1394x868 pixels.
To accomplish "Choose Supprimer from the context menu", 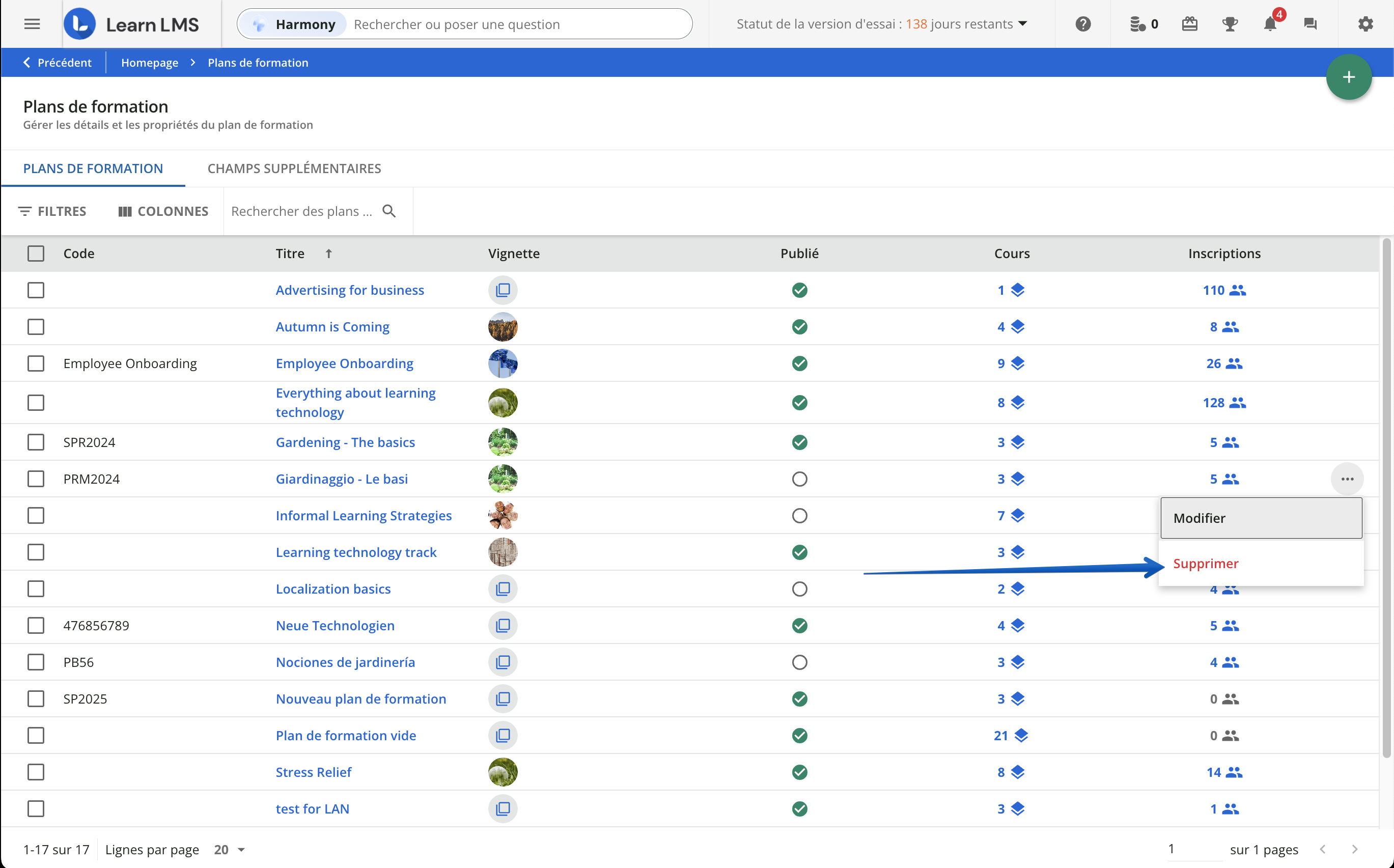I will (x=1205, y=564).
